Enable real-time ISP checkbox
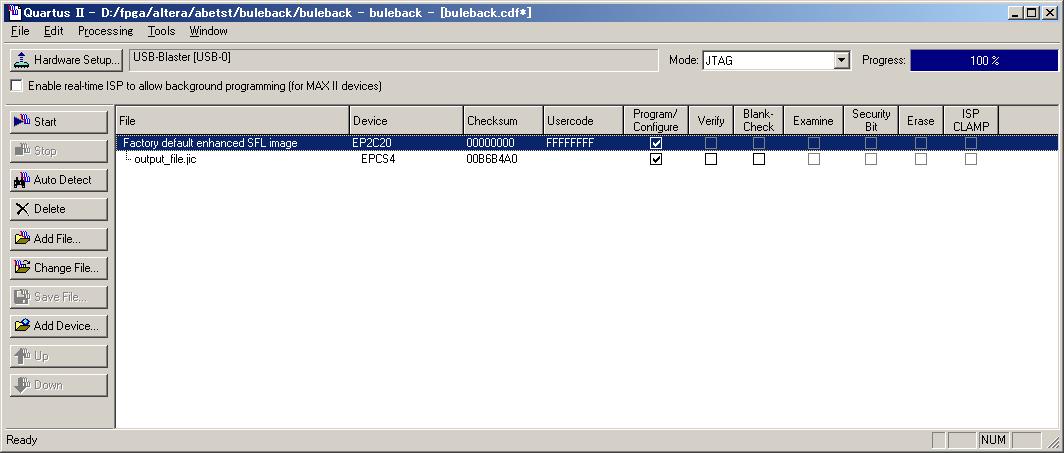This screenshot has height=453, width=1064. pos(16,86)
